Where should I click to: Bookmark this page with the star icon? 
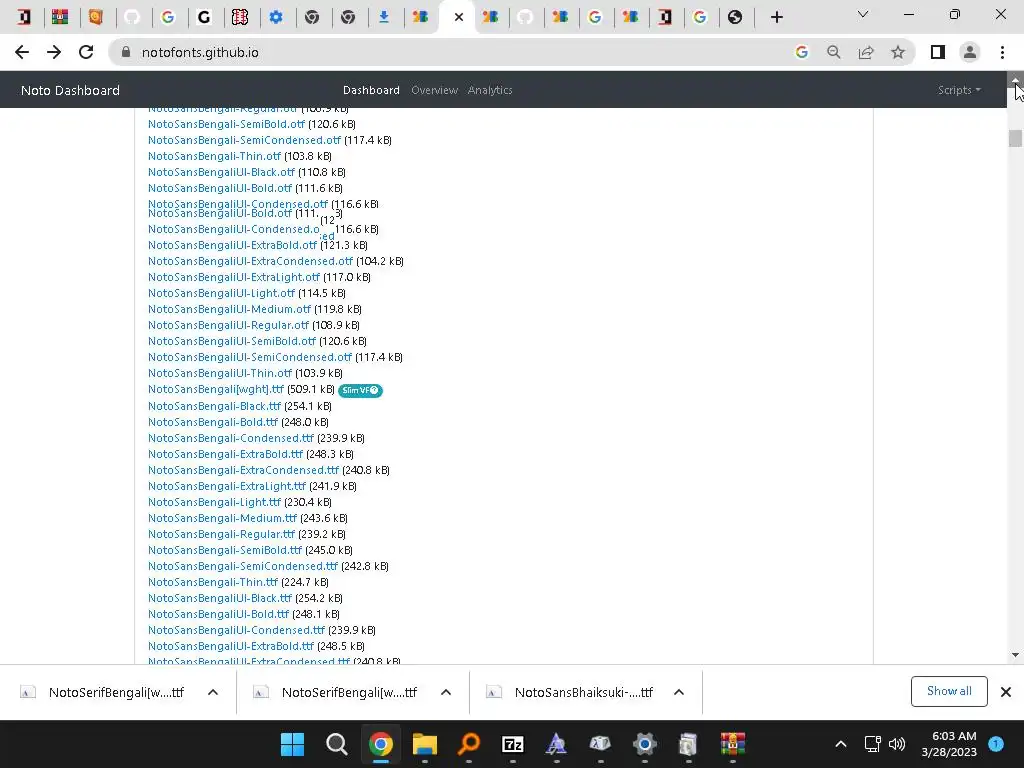pos(898,52)
